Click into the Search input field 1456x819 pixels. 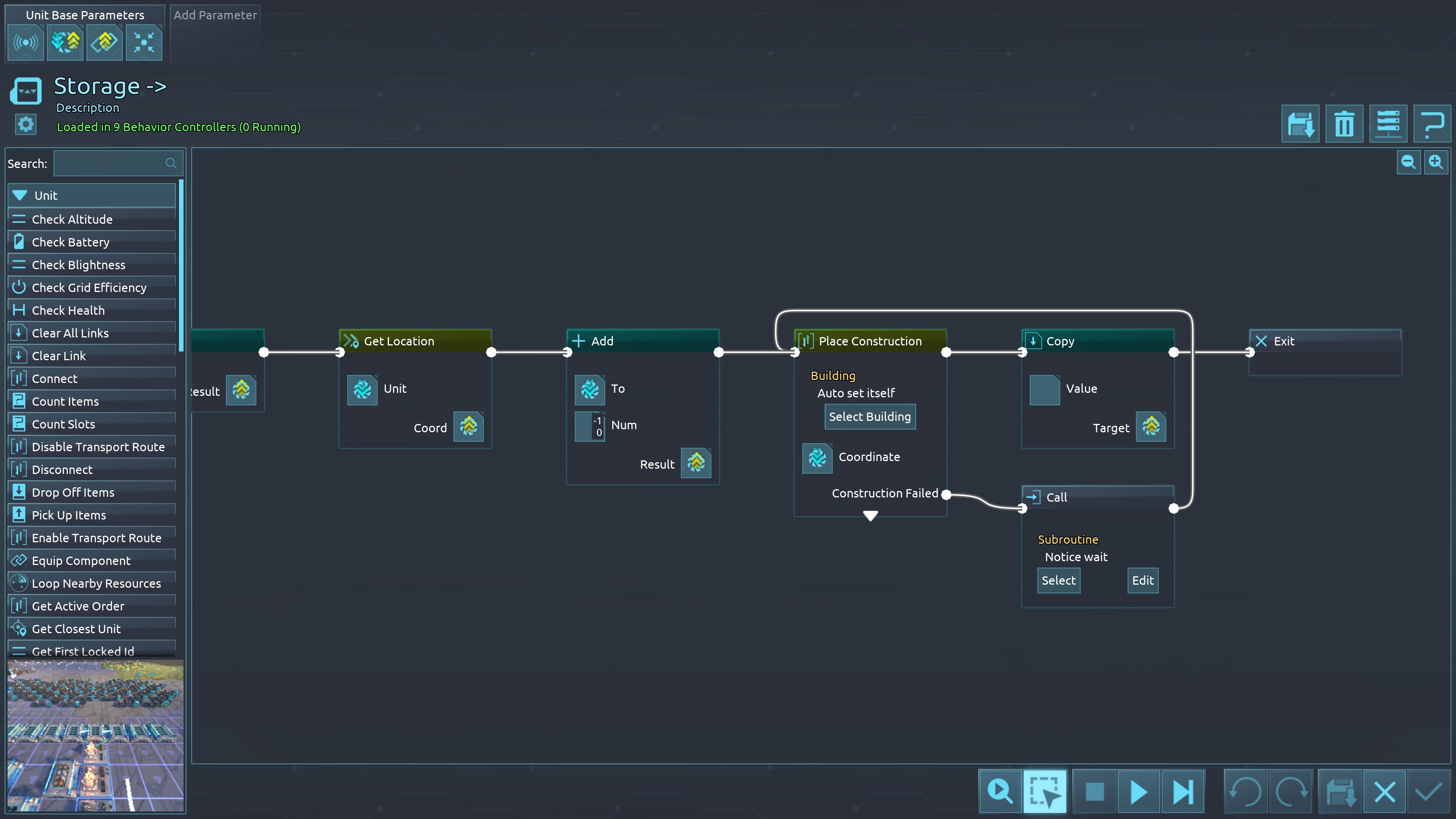click(110, 163)
